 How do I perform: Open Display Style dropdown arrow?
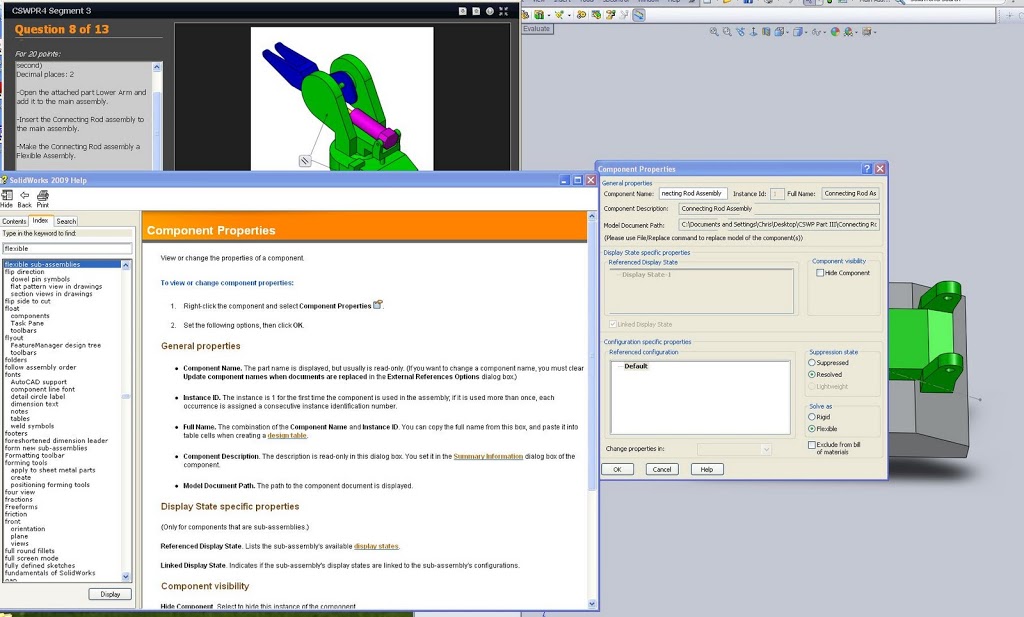point(806,33)
